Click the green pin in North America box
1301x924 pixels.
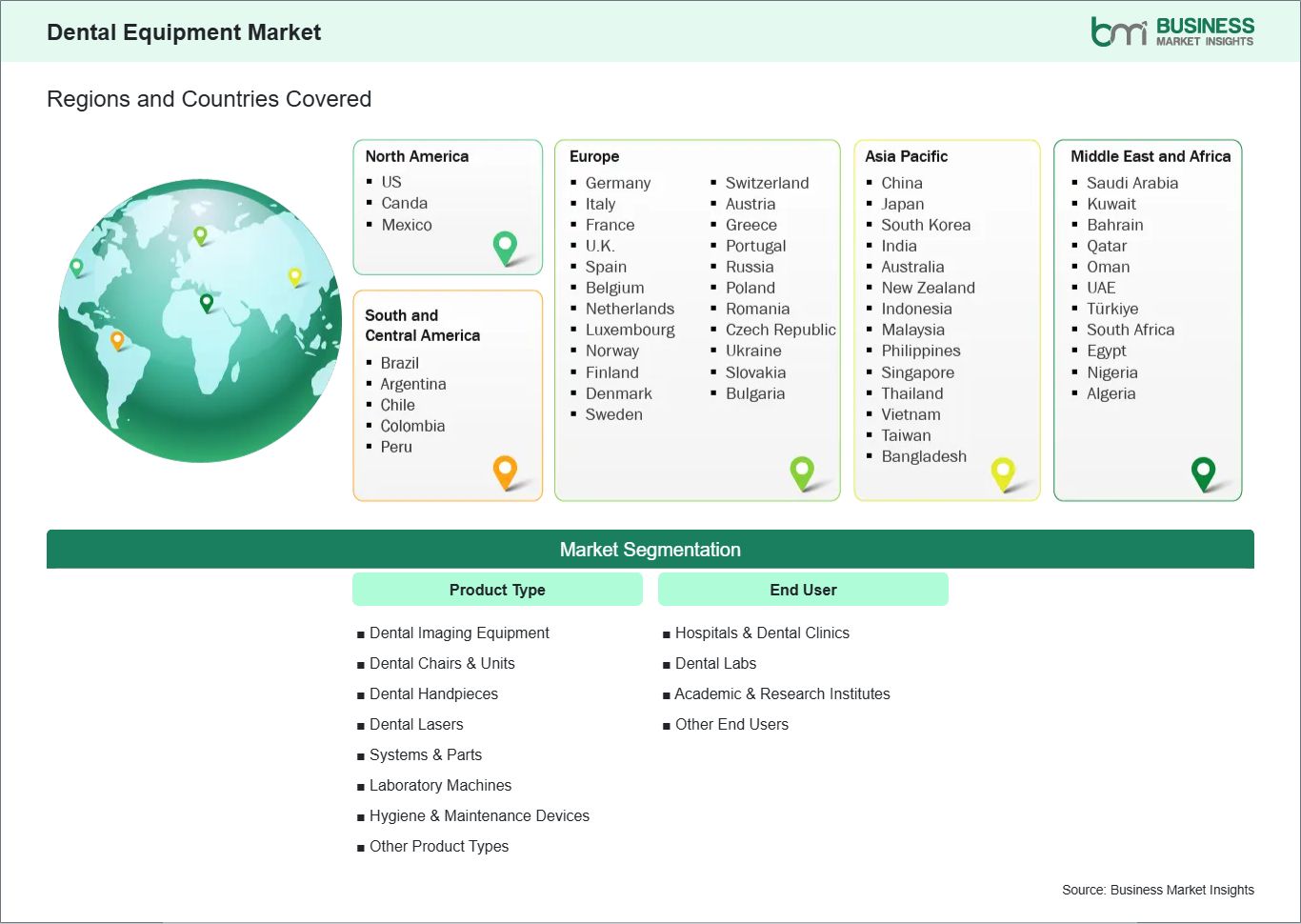(505, 248)
